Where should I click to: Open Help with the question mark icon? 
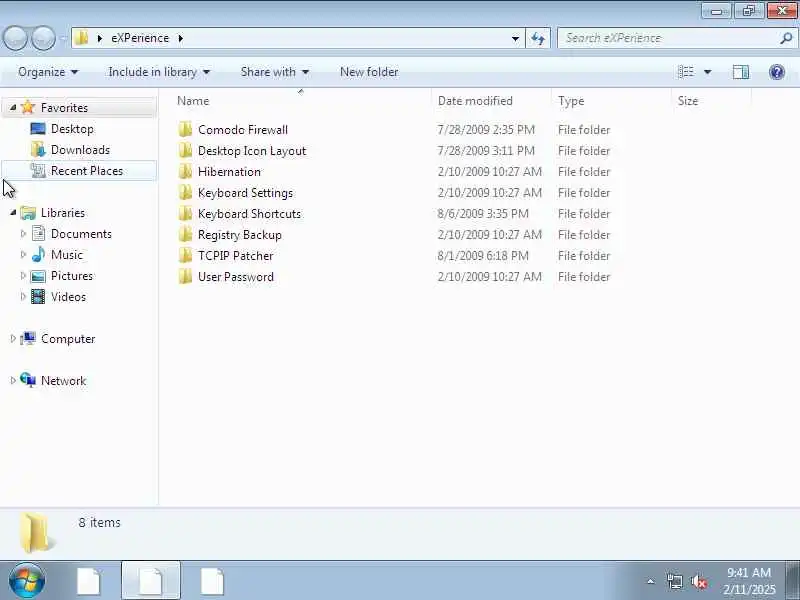click(777, 72)
